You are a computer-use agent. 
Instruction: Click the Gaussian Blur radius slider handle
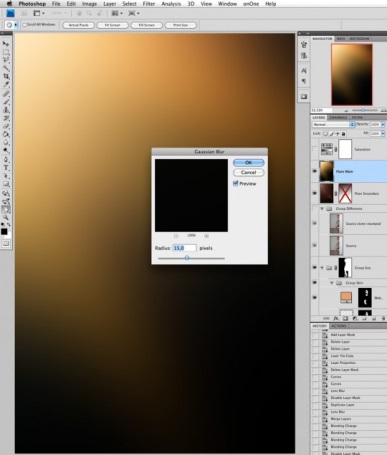click(x=187, y=258)
